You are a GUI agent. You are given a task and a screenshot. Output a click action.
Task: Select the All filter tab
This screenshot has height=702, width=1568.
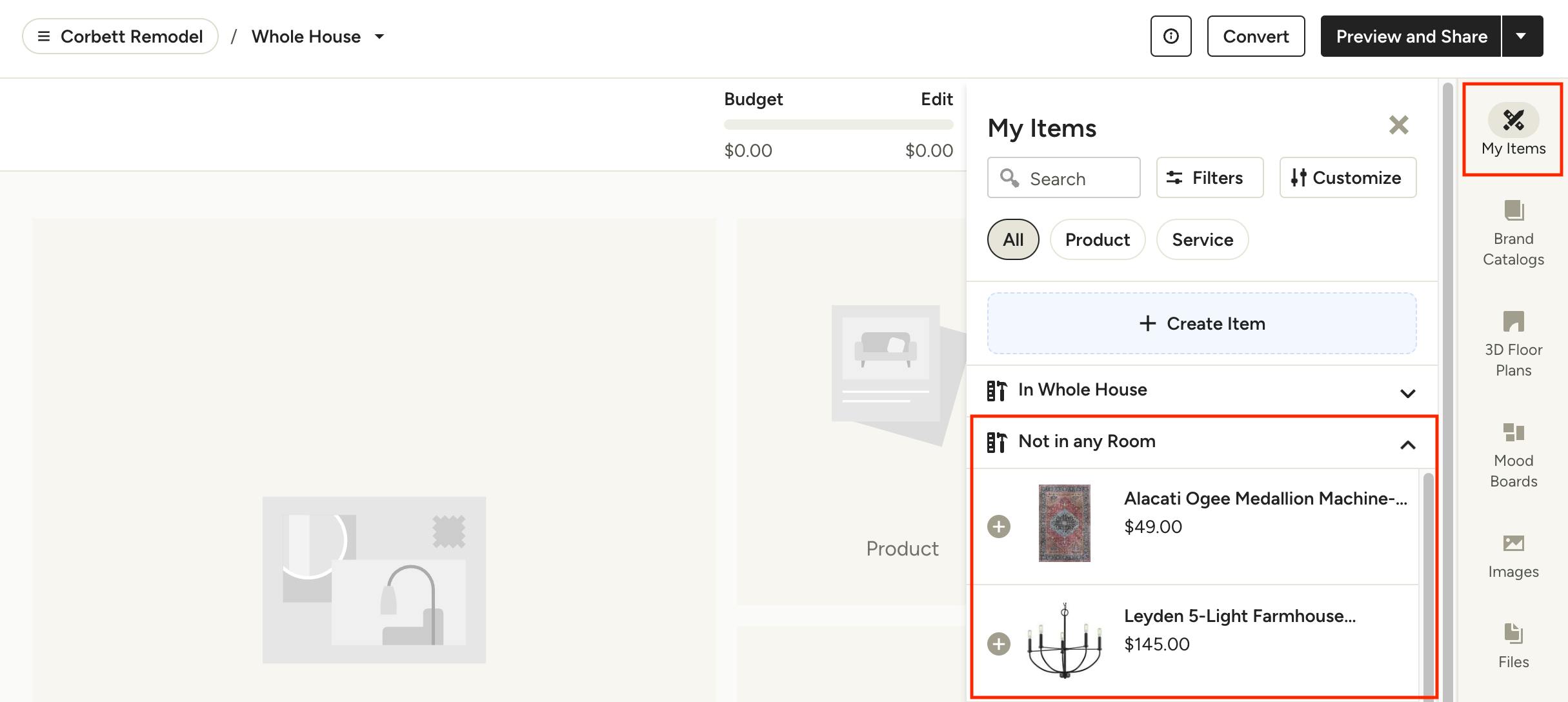click(x=1013, y=239)
